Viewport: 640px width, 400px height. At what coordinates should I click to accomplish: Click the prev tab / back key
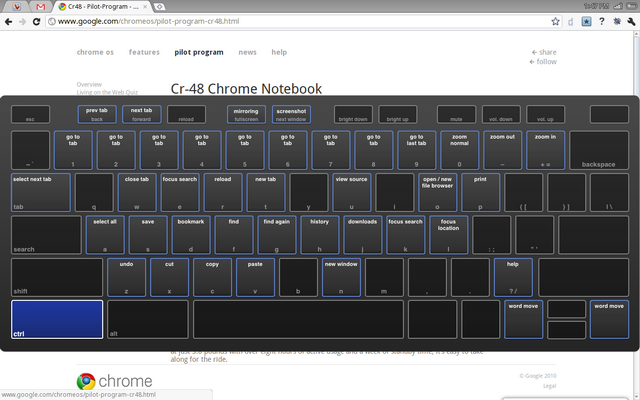click(97, 114)
